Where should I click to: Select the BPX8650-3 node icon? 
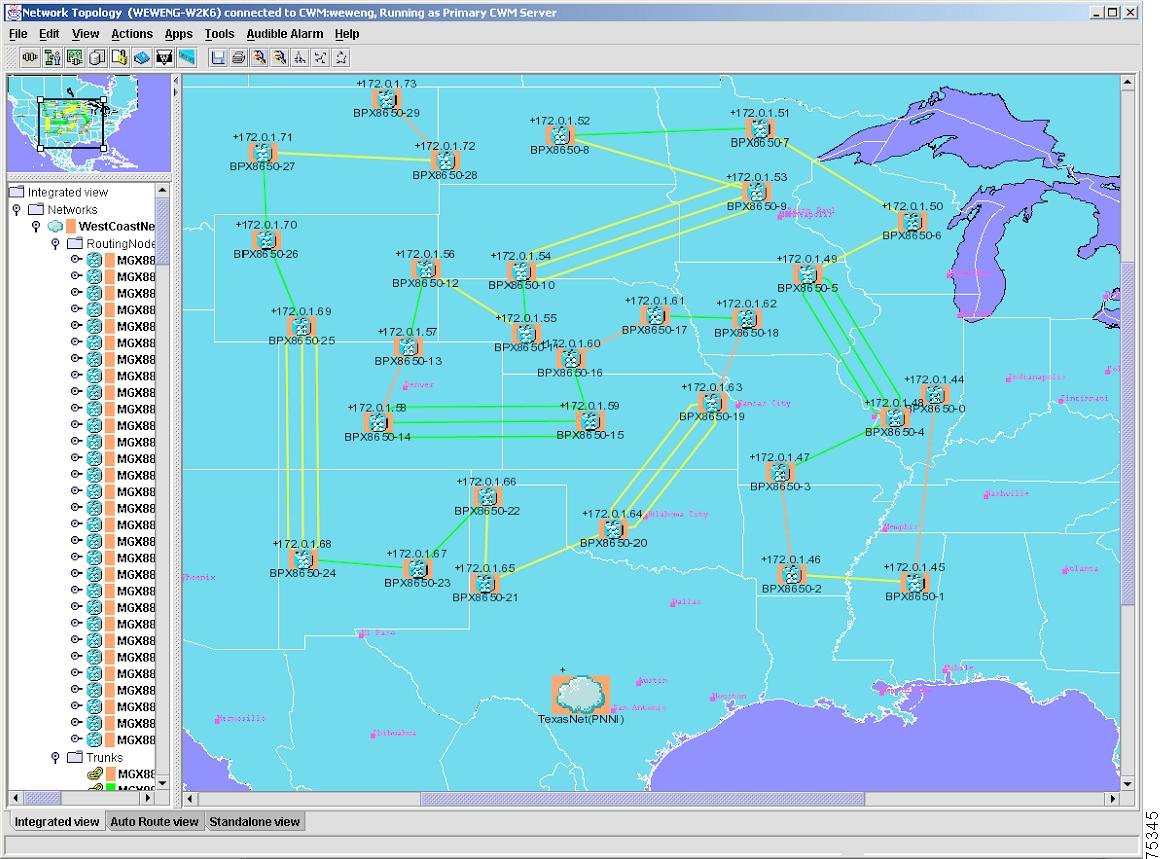point(780,473)
